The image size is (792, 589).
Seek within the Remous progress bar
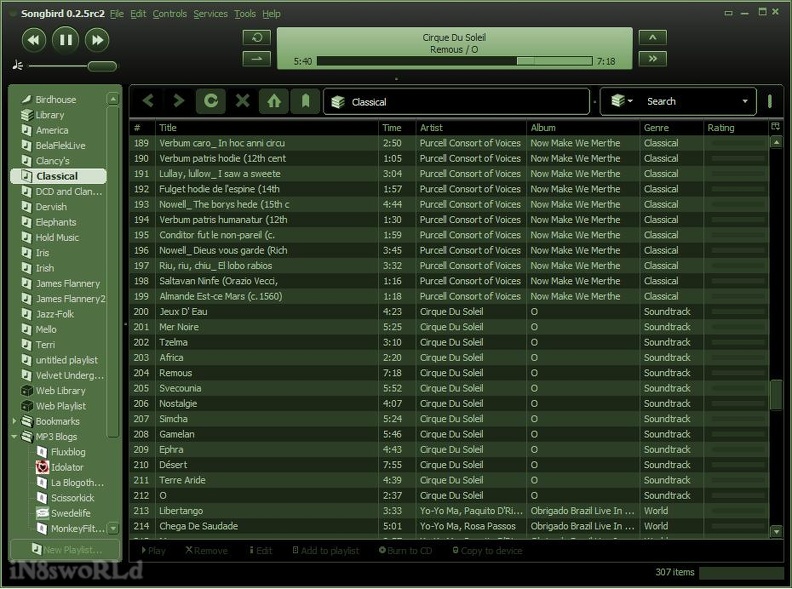coord(455,61)
